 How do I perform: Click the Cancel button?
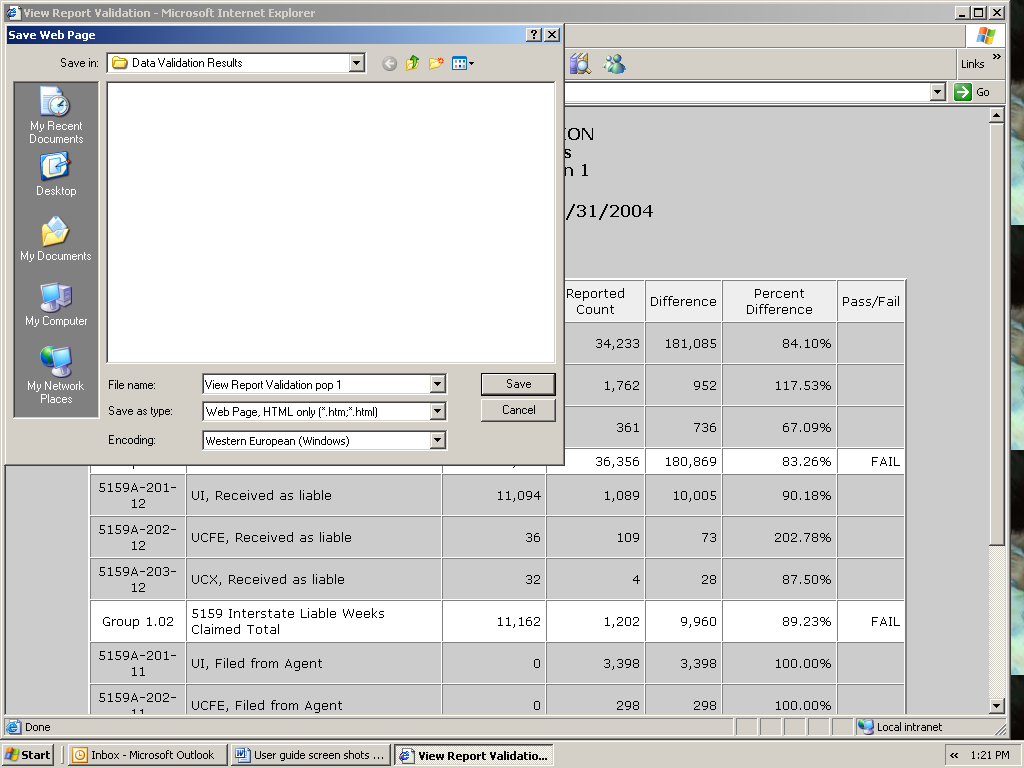518,410
